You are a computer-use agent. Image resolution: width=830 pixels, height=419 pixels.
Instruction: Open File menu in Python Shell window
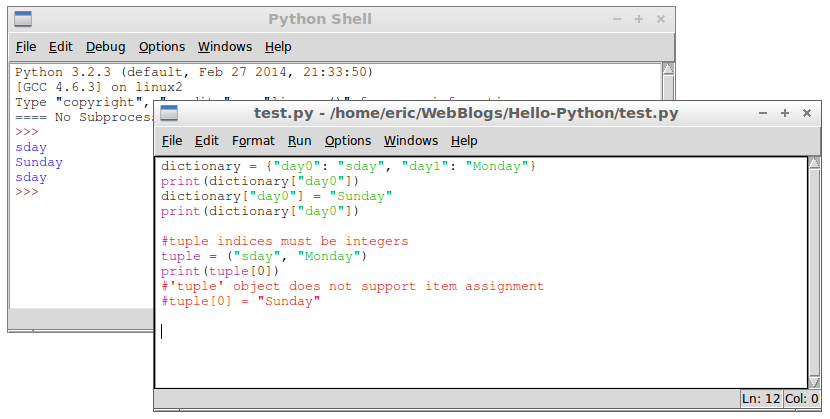26,47
